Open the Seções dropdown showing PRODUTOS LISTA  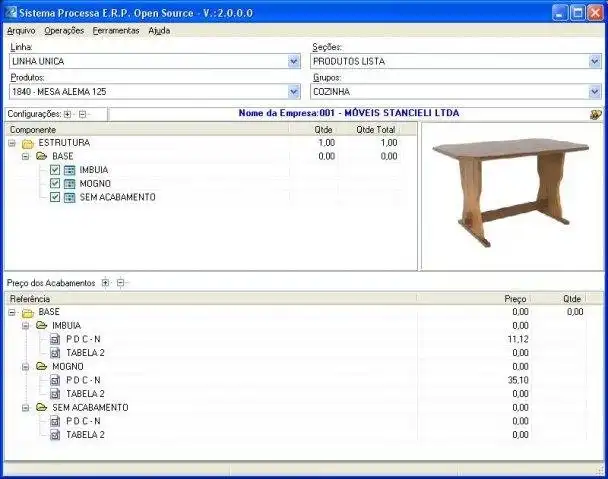pyautogui.click(x=595, y=61)
